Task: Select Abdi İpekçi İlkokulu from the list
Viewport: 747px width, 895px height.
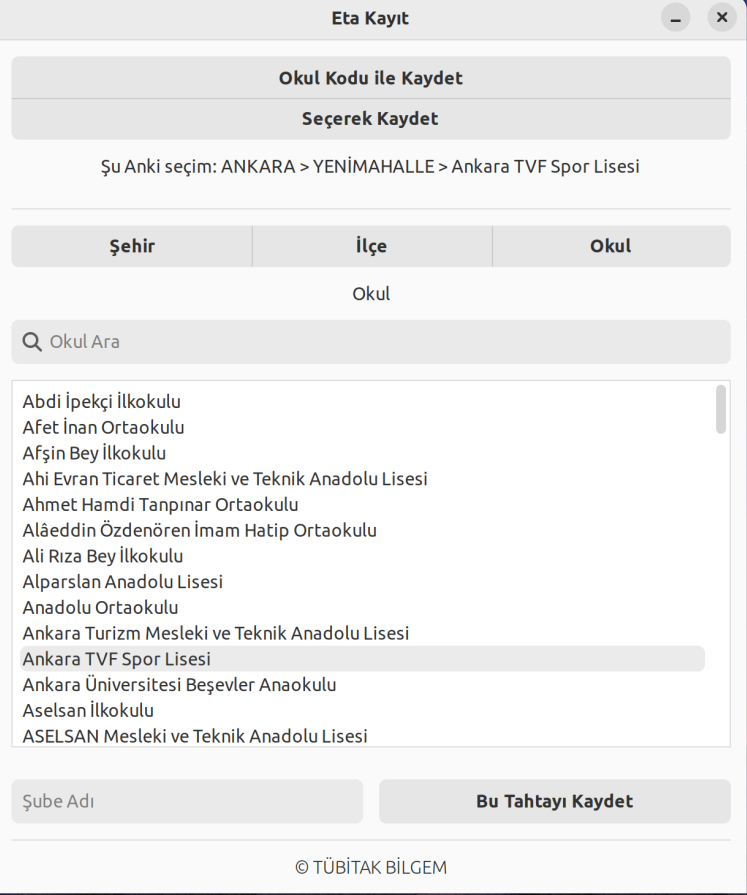Action: tap(102, 402)
